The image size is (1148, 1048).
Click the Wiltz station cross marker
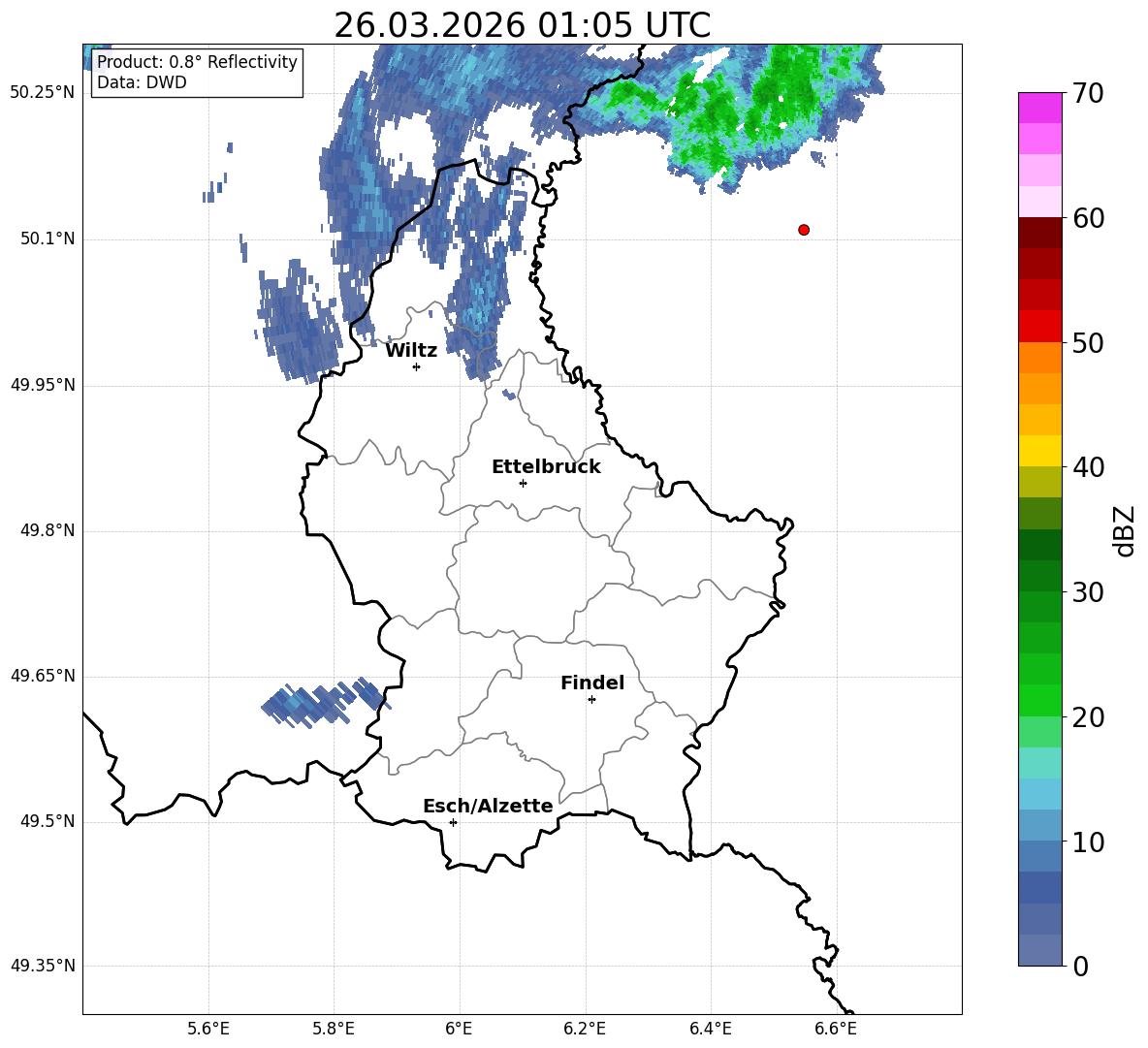click(417, 366)
